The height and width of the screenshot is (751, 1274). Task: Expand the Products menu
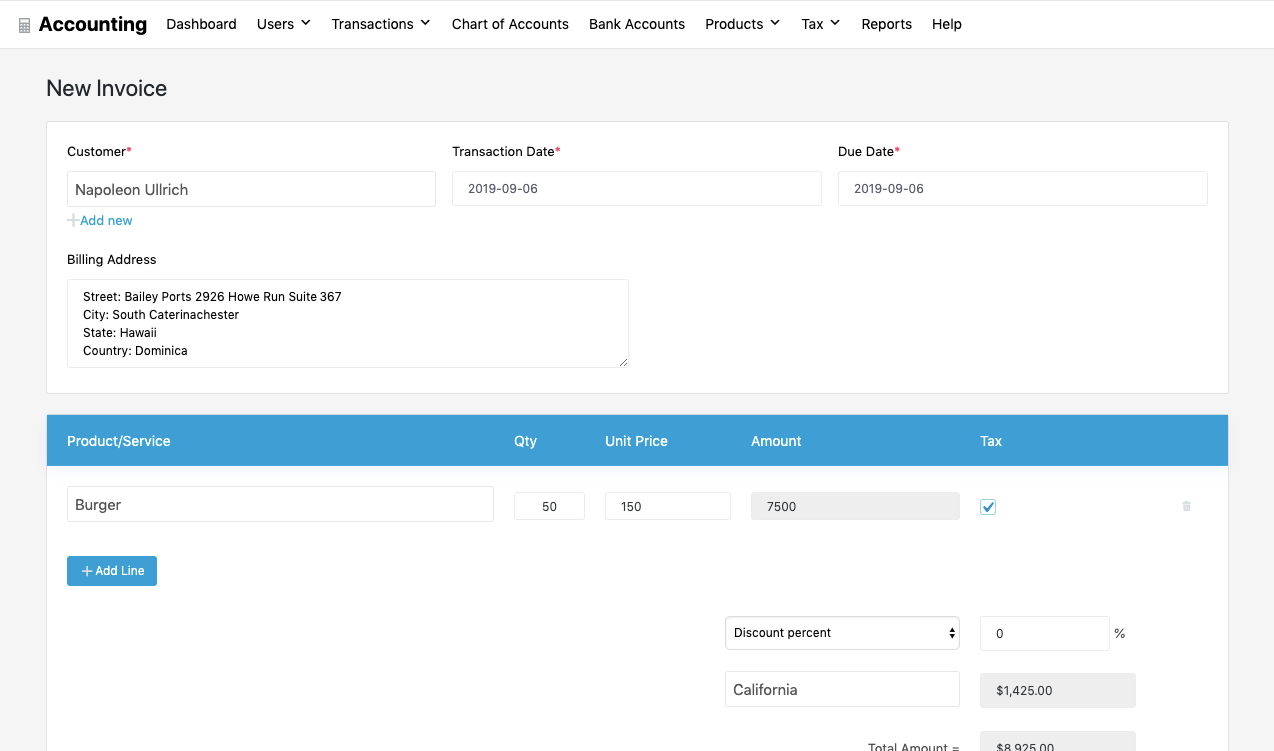point(741,23)
